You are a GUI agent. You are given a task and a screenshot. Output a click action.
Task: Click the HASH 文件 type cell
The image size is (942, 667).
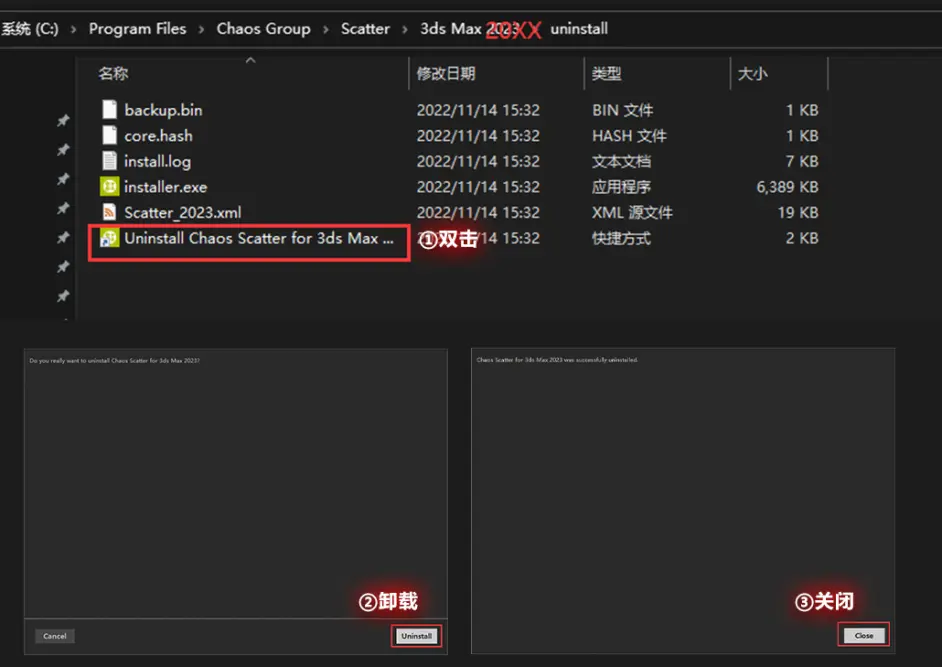[x=629, y=136]
